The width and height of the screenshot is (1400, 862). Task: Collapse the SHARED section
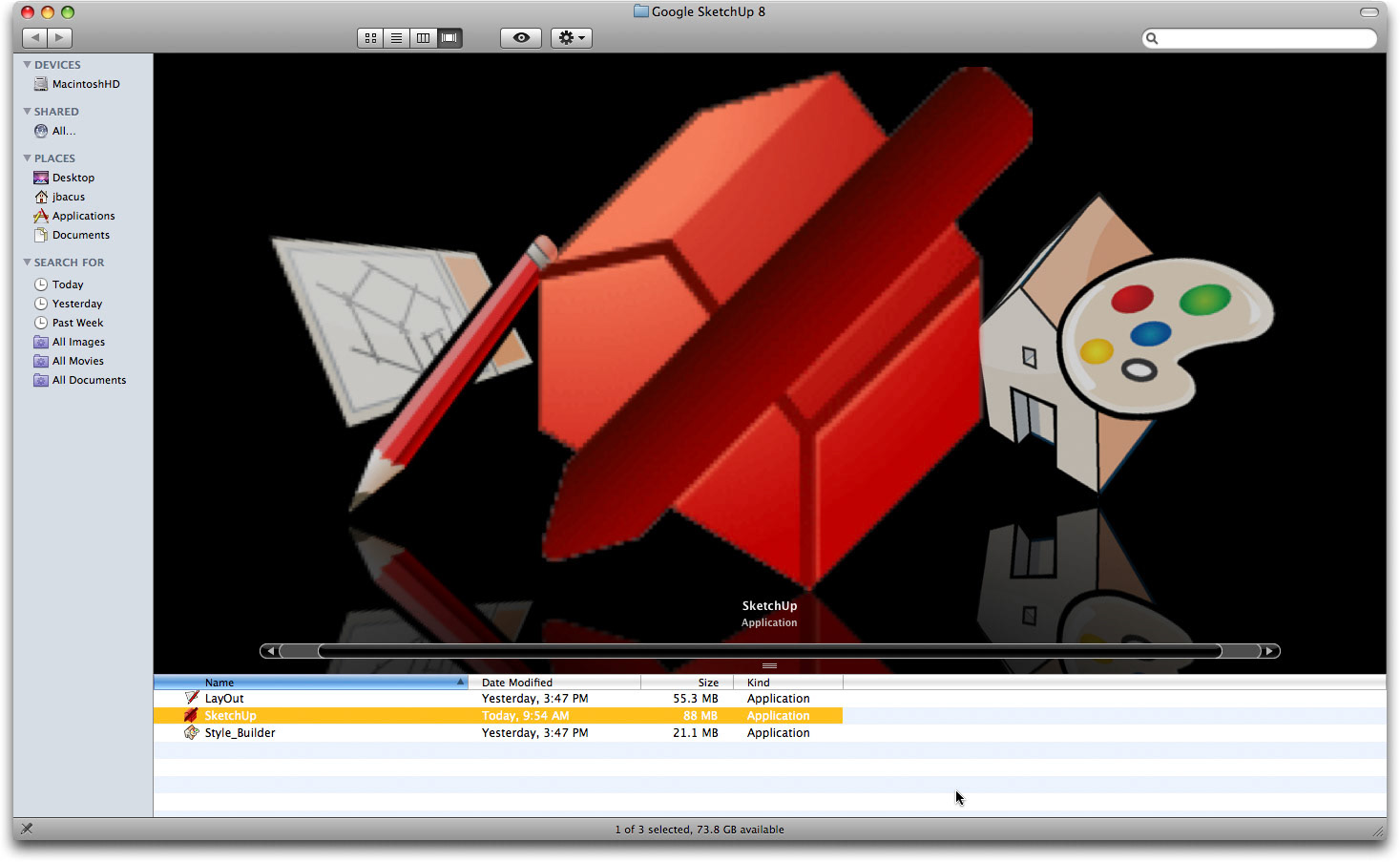pyautogui.click(x=27, y=112)
